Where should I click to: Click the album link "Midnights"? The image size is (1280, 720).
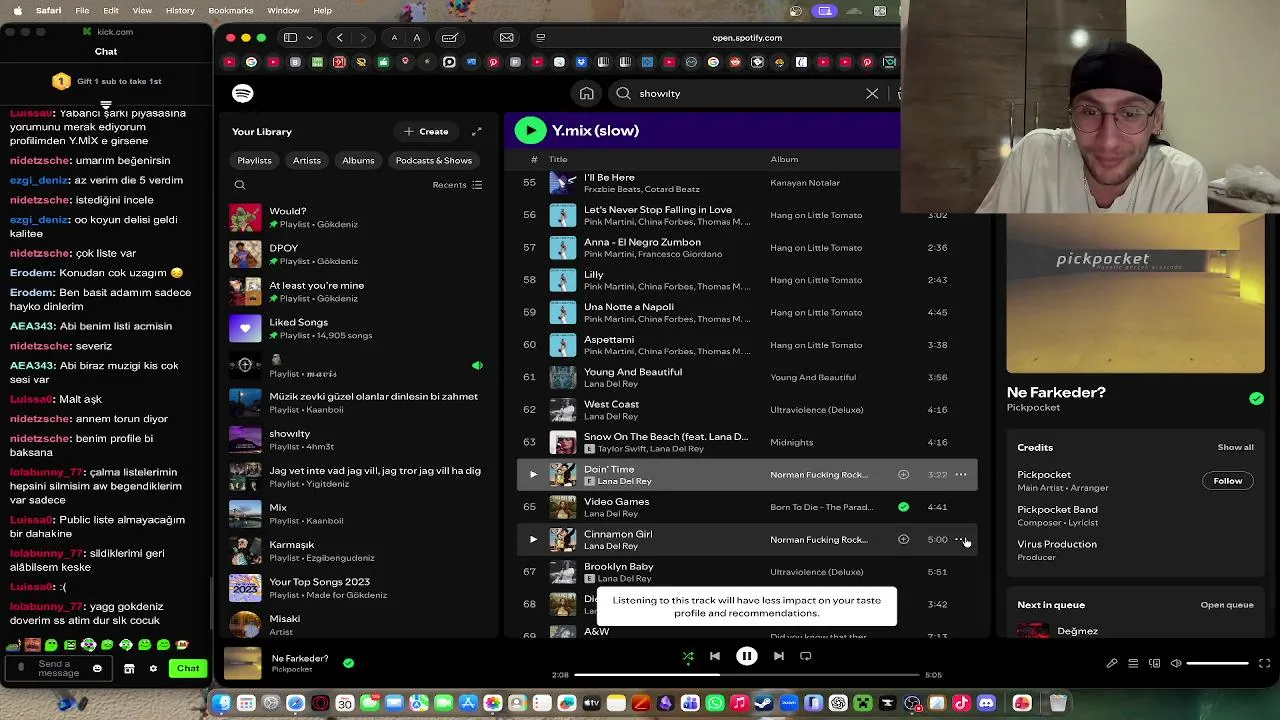(791, 442)
